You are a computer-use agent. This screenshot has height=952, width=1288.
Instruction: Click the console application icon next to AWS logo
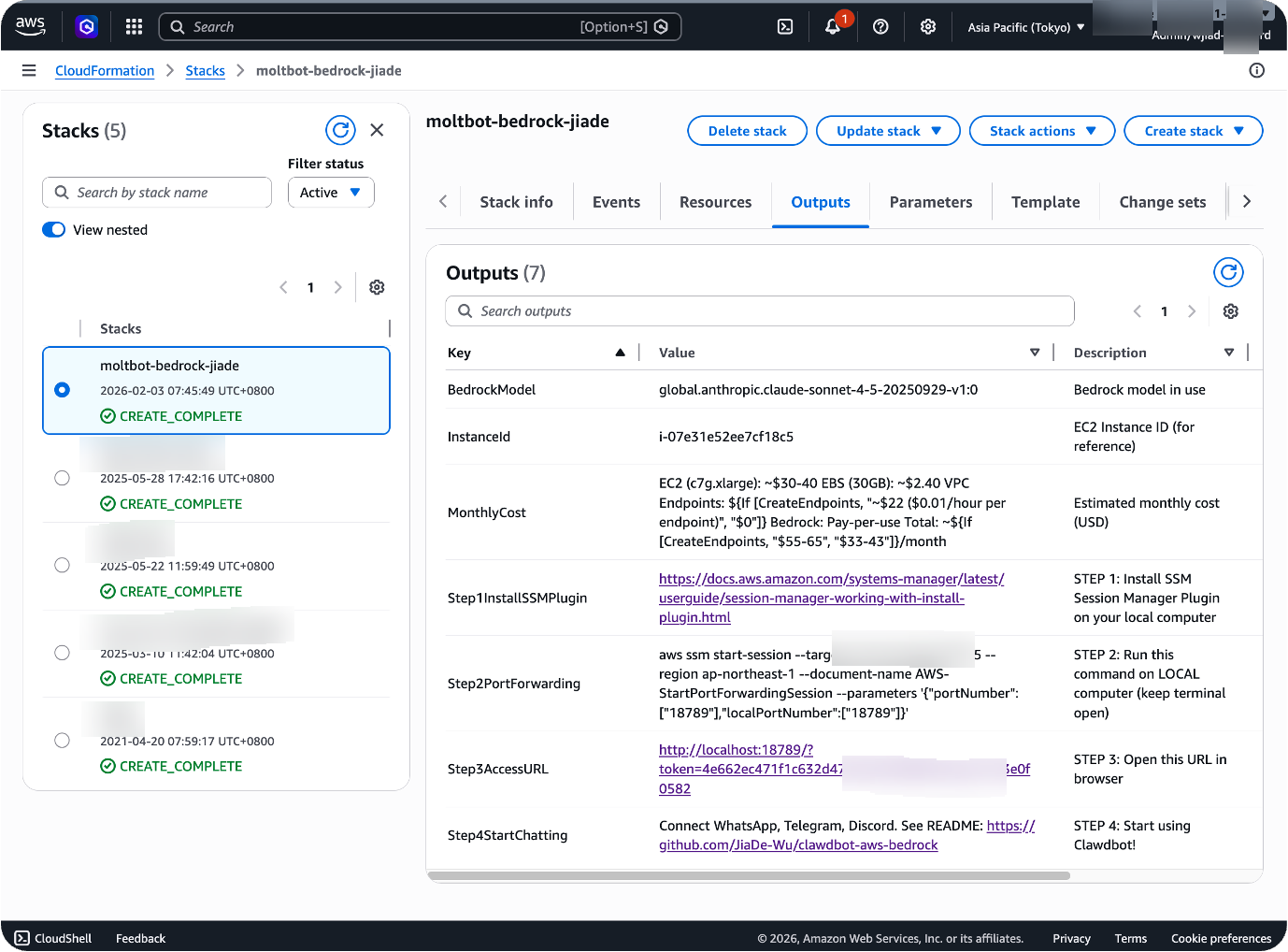pyautogui.click(x=87, y=27)
